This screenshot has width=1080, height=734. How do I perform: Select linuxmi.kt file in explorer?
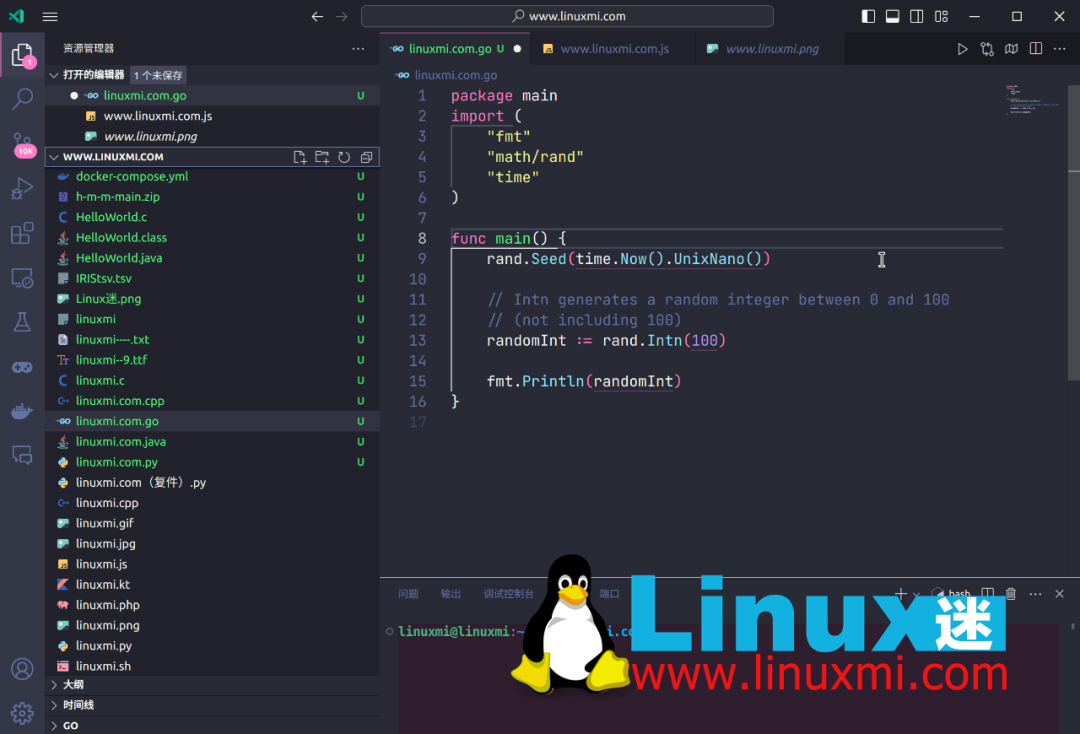212,585
